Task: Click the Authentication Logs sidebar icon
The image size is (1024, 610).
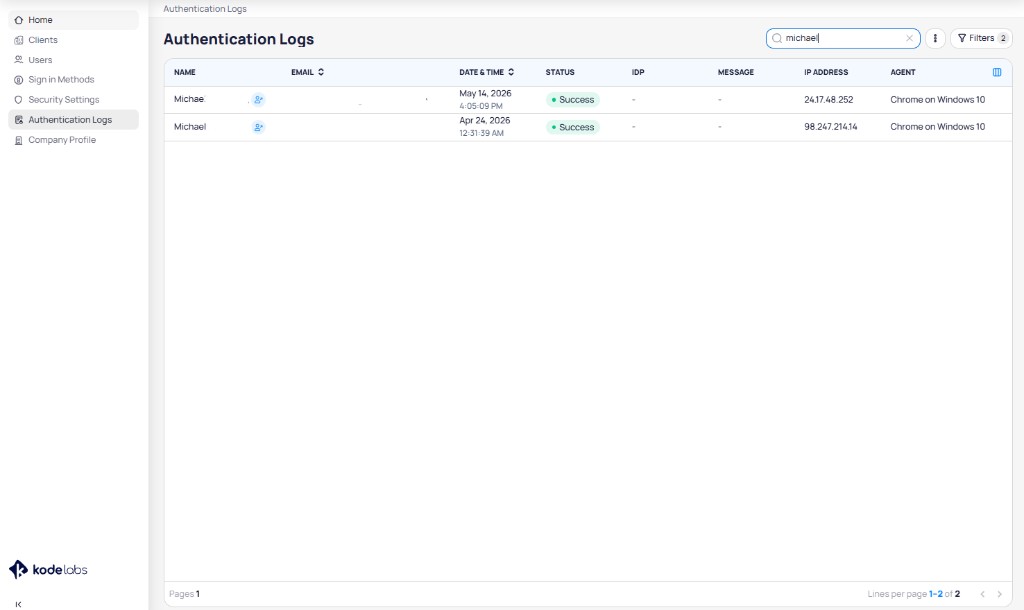Action: point(18,120)
